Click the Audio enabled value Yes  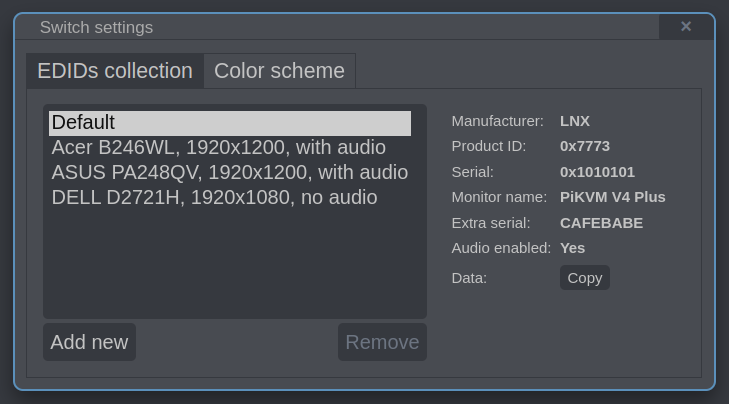(572, 248)
